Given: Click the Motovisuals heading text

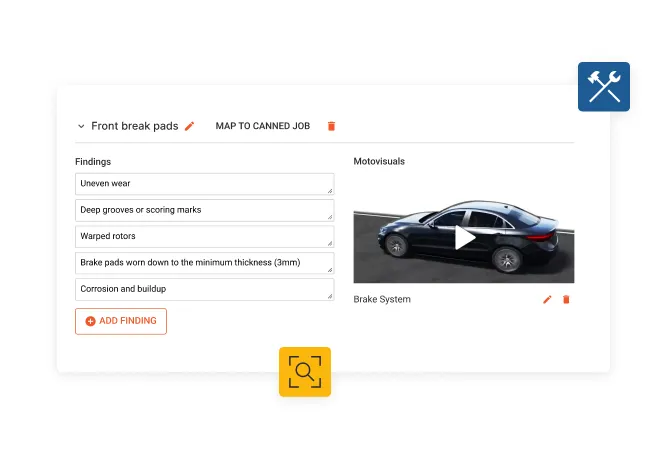Looking at the screenshot, I should (x=379, y=161).
